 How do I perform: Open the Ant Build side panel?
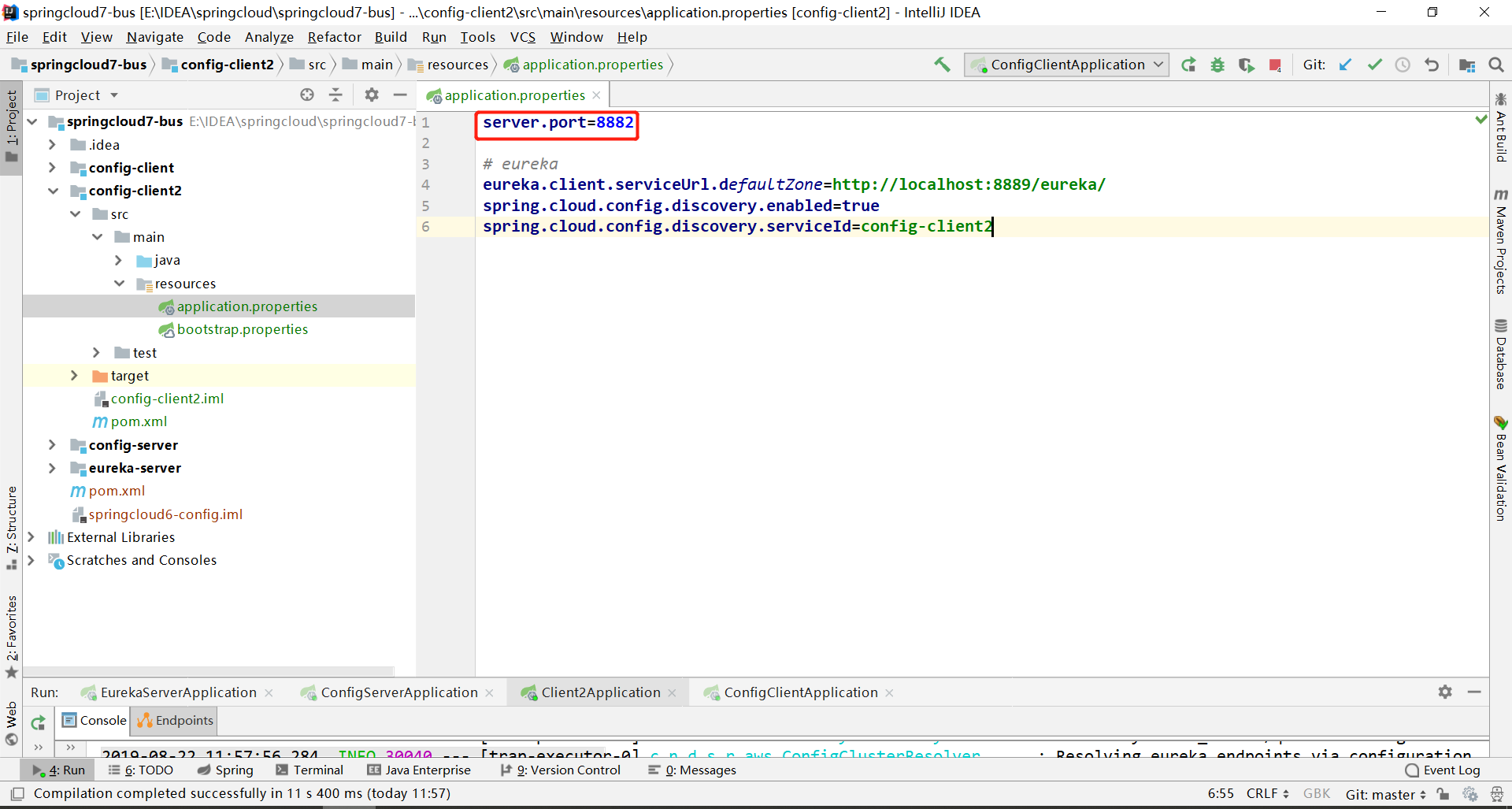(x=1501, y=128)
